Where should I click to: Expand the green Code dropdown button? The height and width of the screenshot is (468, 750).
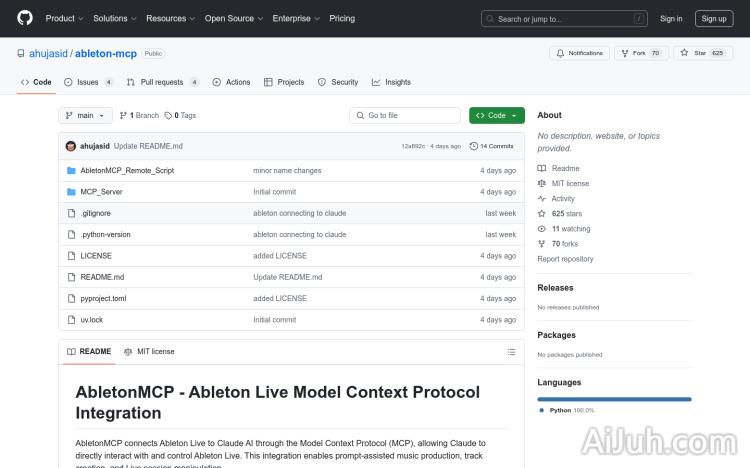[x=496, y=115]
